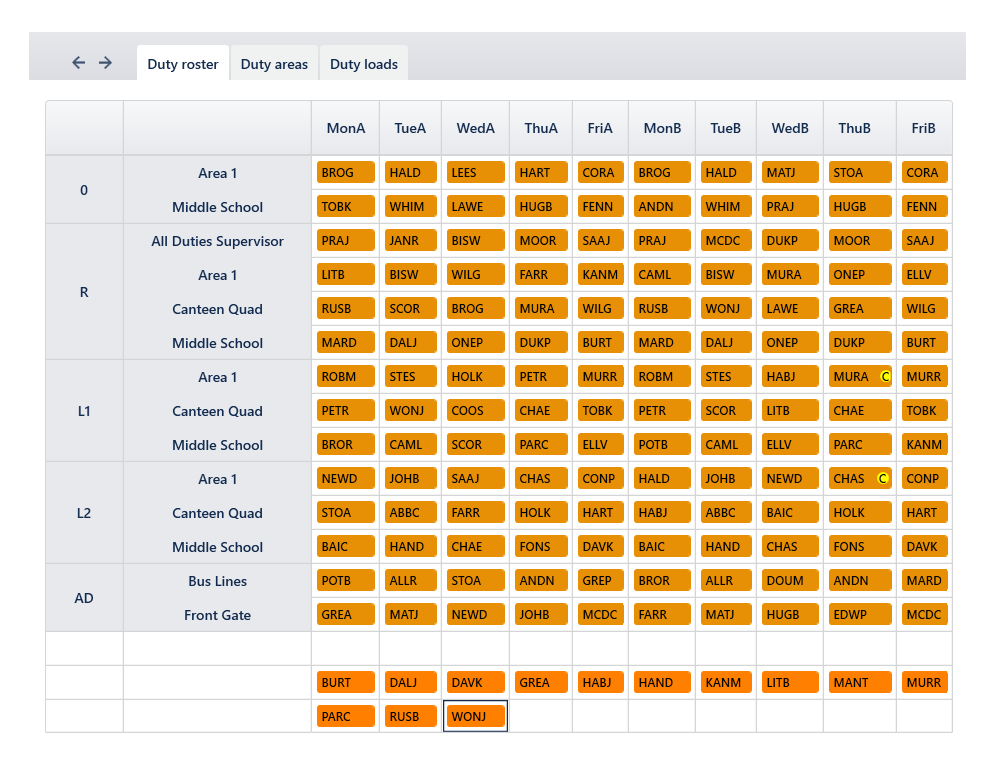This screenshot has height=779, width=1002.
Task: Select the Duty roster tab
Action: pos(183,64)
